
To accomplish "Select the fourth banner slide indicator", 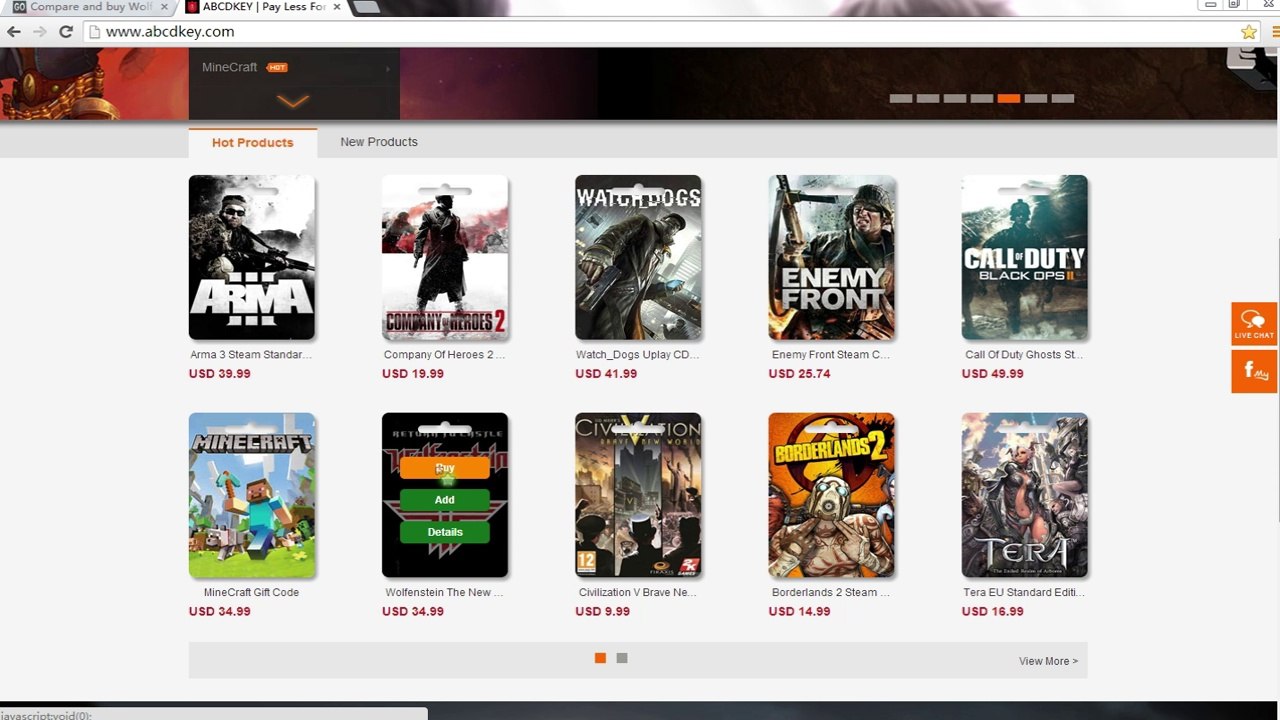I will pos(982,99).
